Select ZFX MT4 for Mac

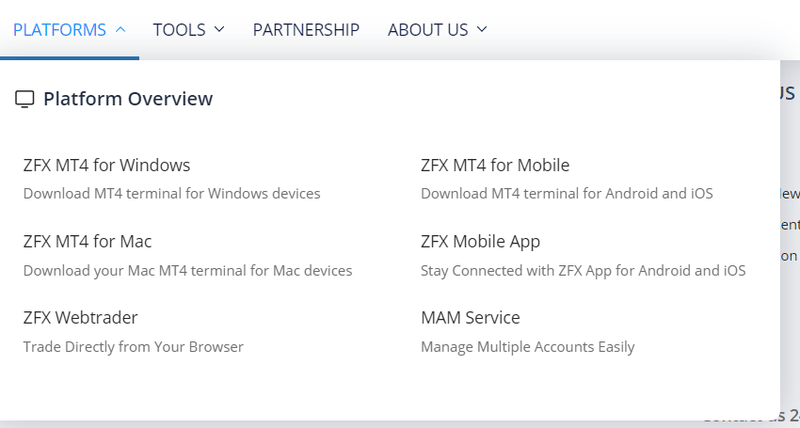pyautogui.click(x=87, y=241)
